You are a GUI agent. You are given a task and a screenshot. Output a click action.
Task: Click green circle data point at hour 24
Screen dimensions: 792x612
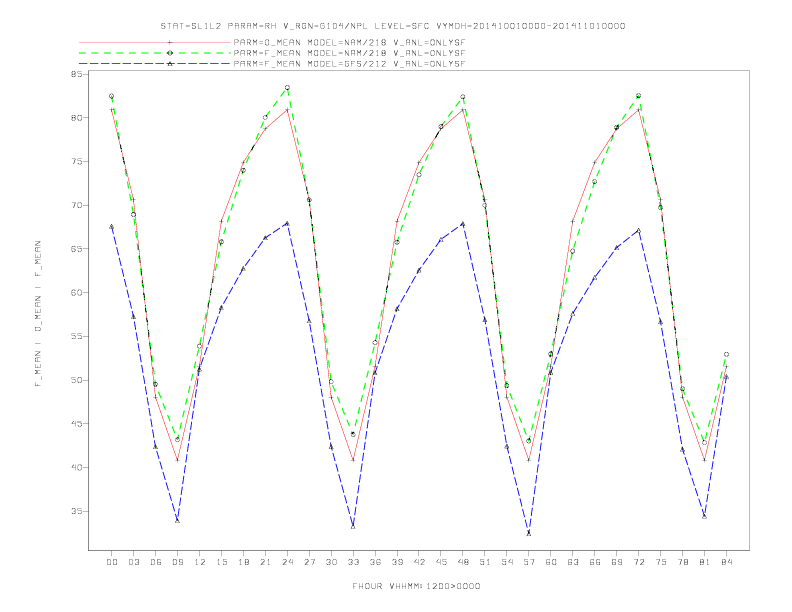287,88
